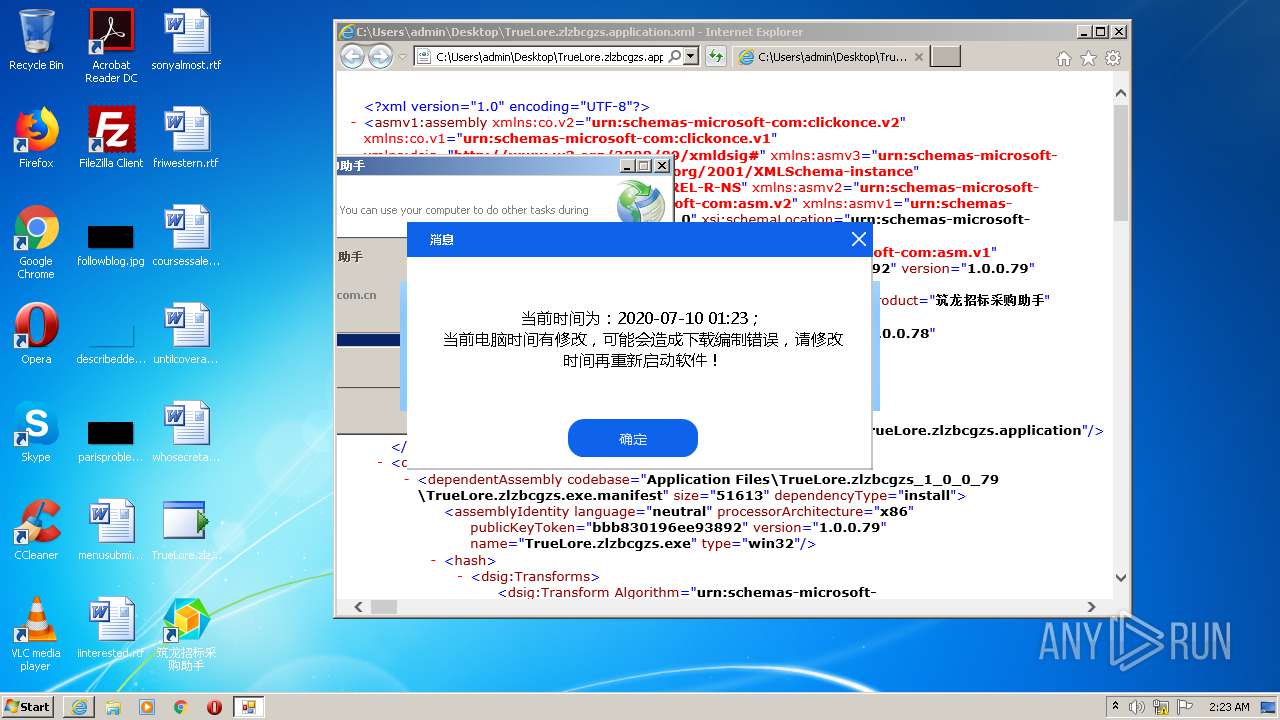Open Internet Explorer Tools gear menu
The image size is (1280, 720).
tap(1112, 58)
